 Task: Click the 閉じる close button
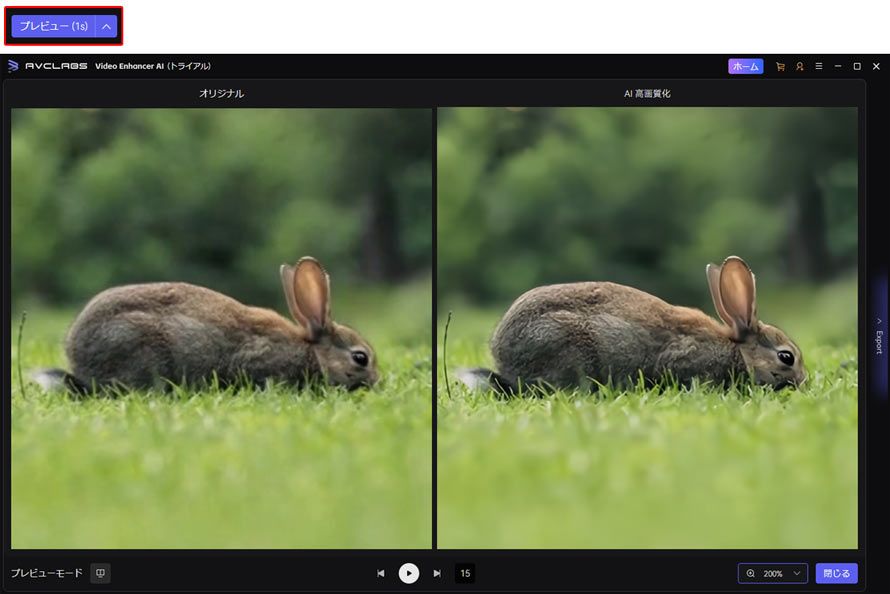(x=837, y=574)
